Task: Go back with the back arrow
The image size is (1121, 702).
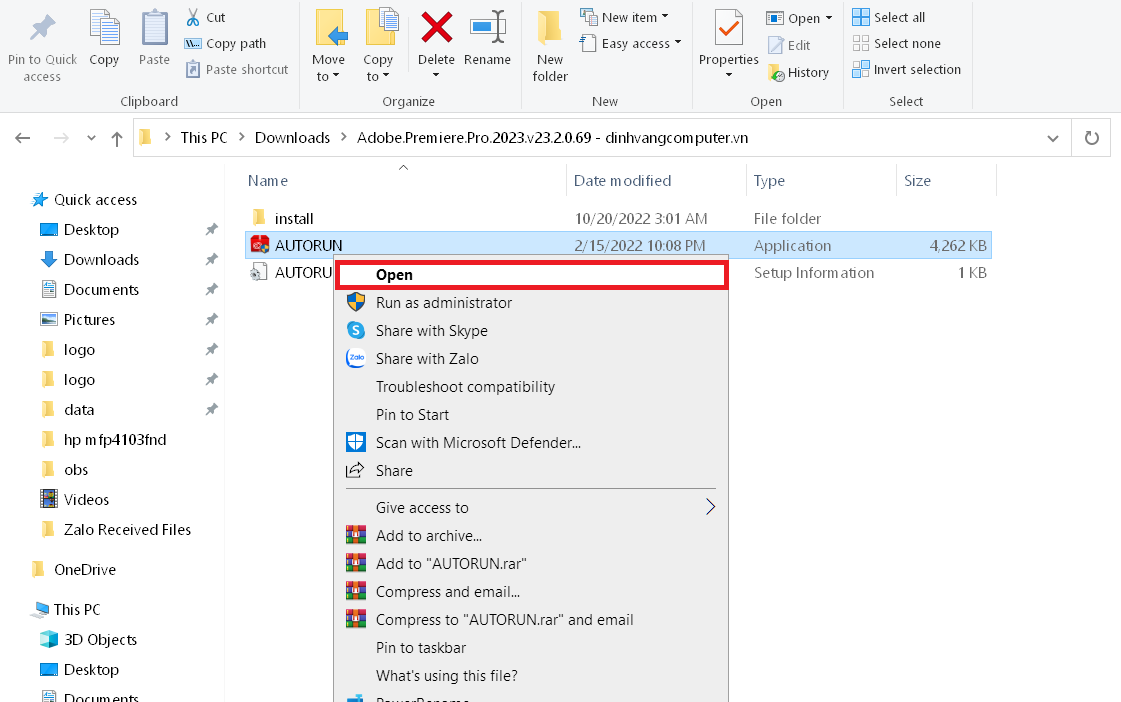Action: (23, 138)
